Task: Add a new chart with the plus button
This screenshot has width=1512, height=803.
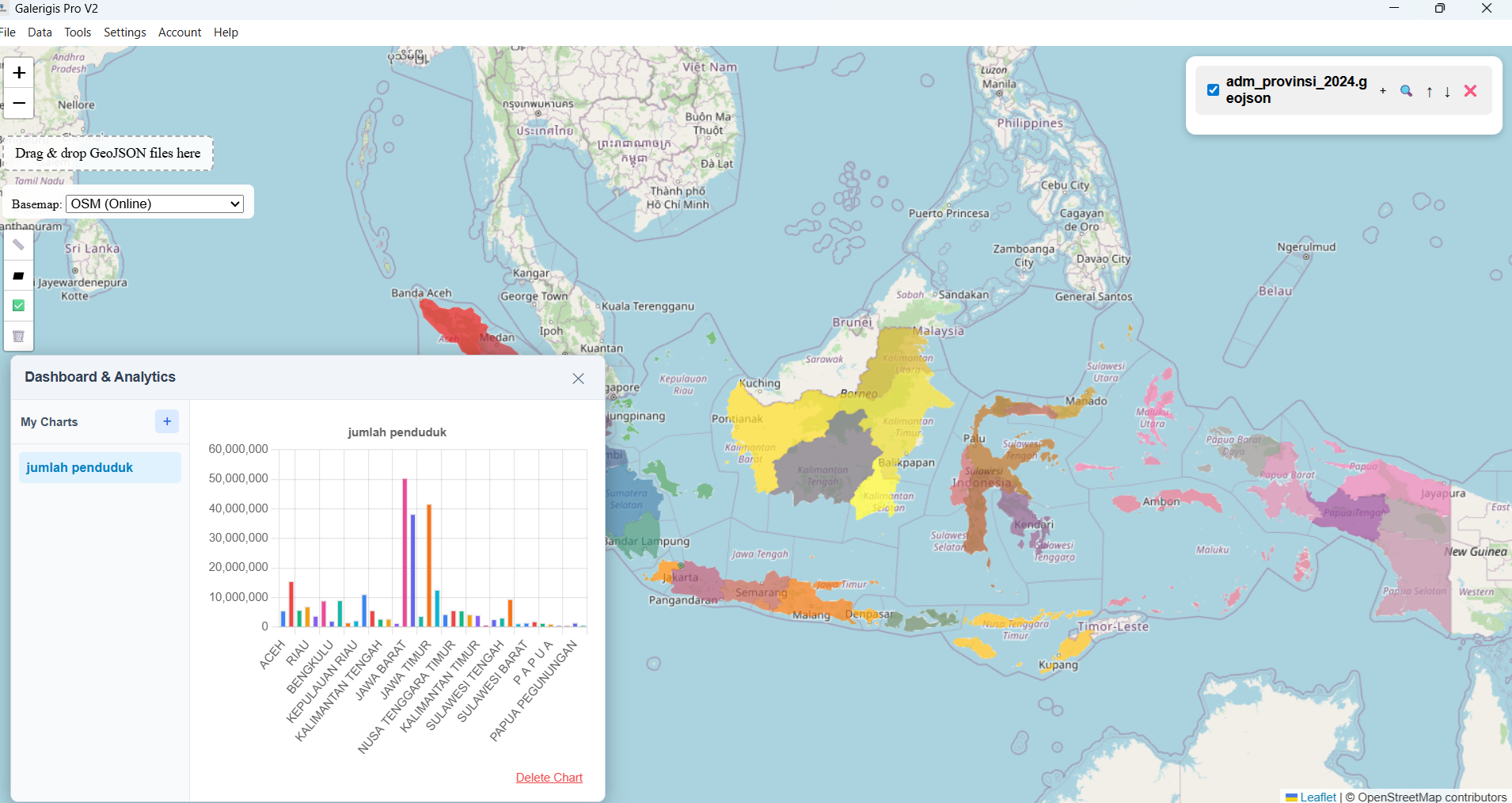Action: [166, 421]
